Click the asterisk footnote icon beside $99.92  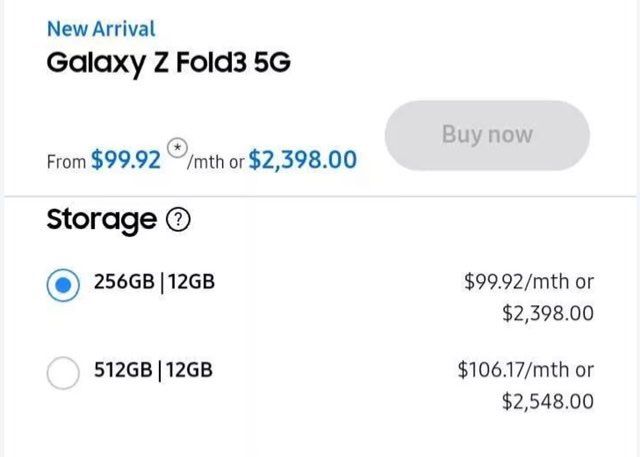pyautogui.click(x=177, y=148)
